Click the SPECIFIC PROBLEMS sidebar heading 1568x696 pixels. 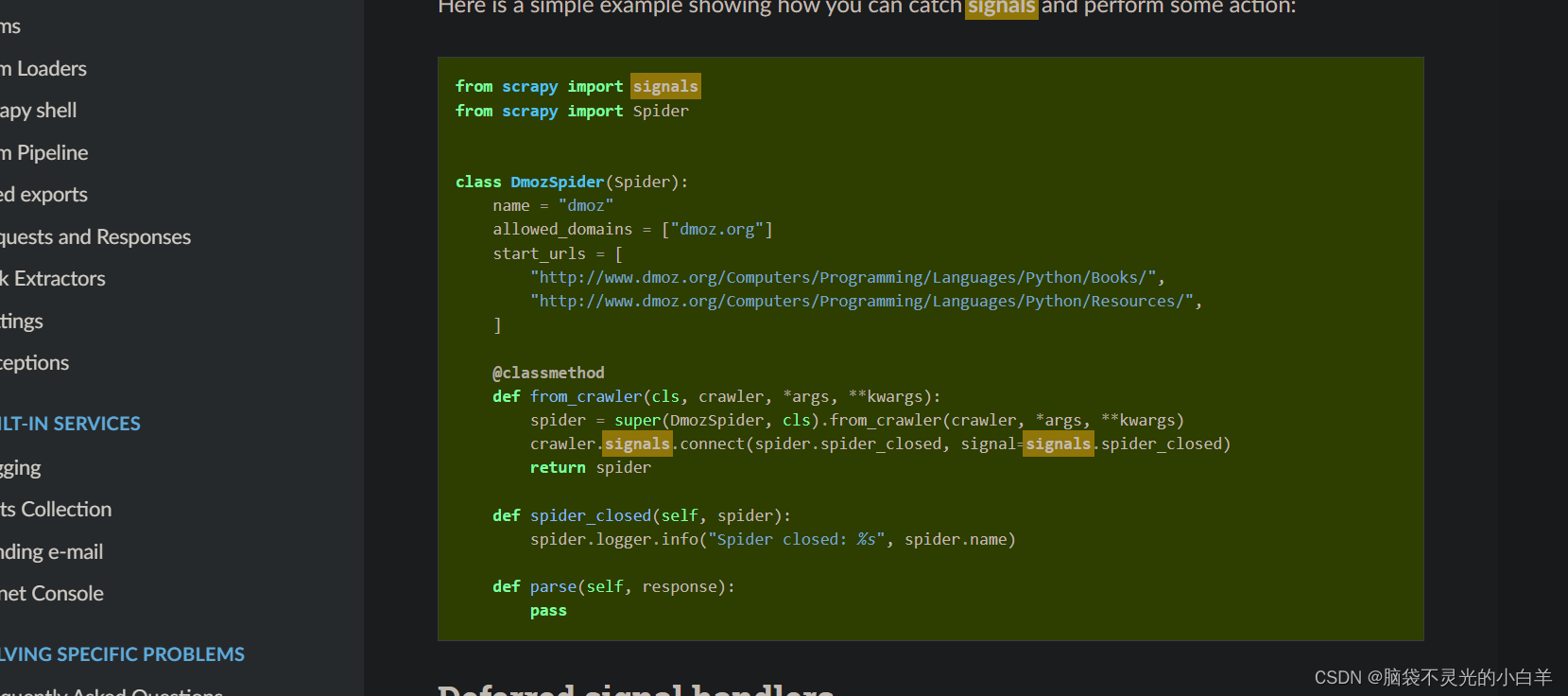point(122,654)
